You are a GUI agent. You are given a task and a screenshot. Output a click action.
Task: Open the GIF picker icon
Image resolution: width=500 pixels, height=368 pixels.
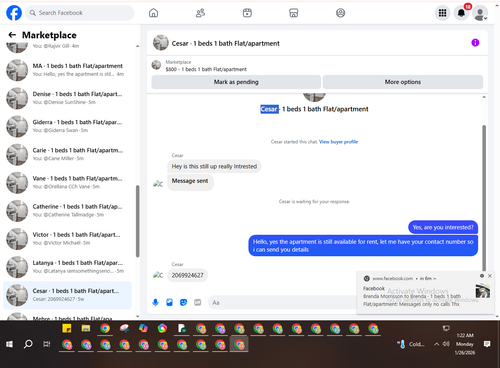198,302
